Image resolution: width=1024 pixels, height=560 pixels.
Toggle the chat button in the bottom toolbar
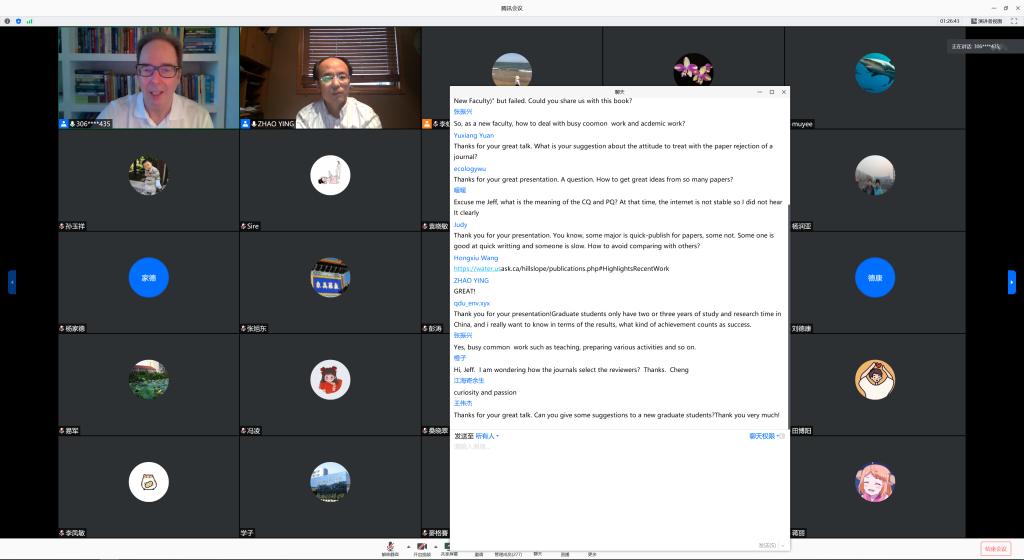pyautogui.click(x=537, y=553)
